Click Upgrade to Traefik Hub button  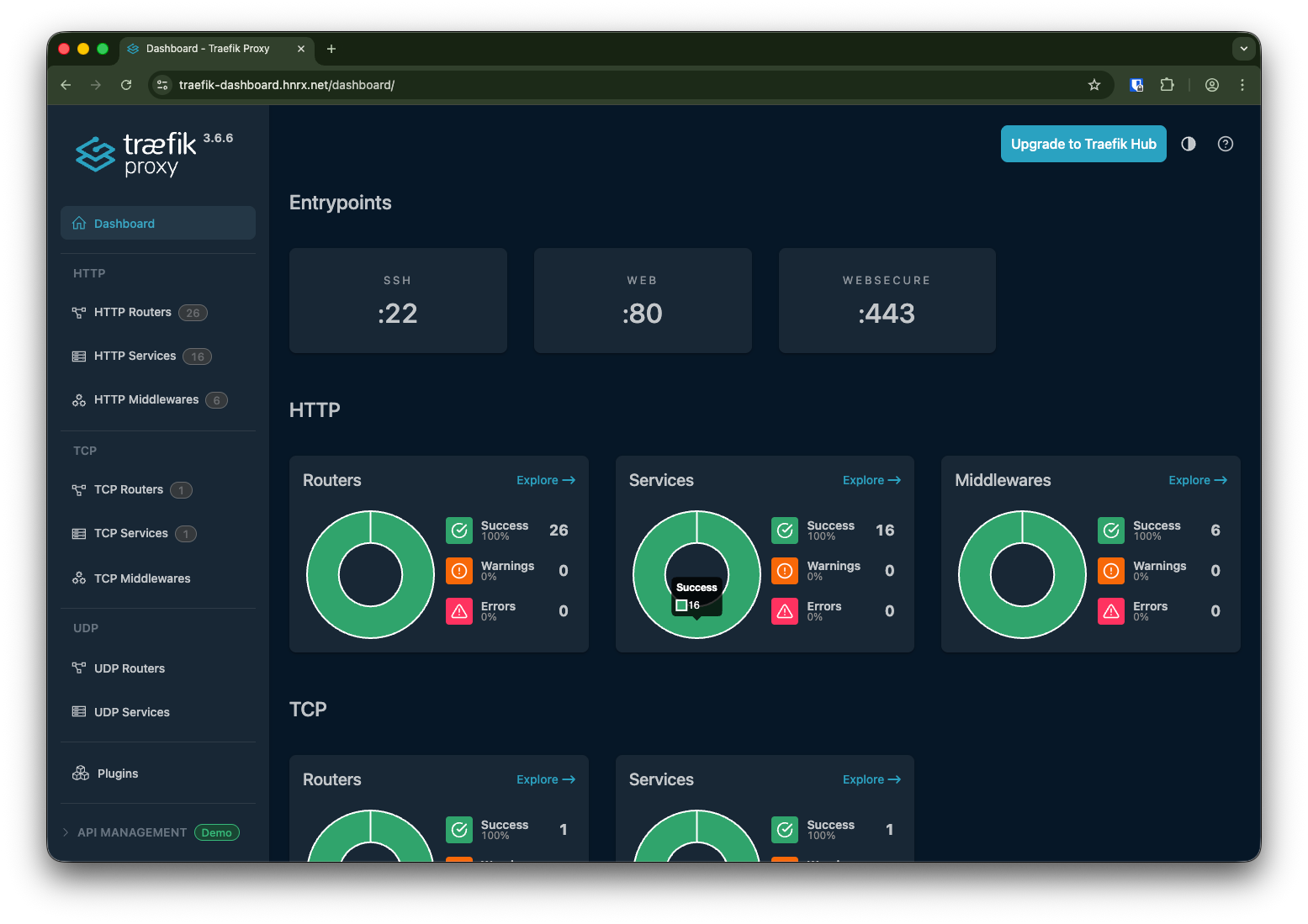pos(1083,144)
